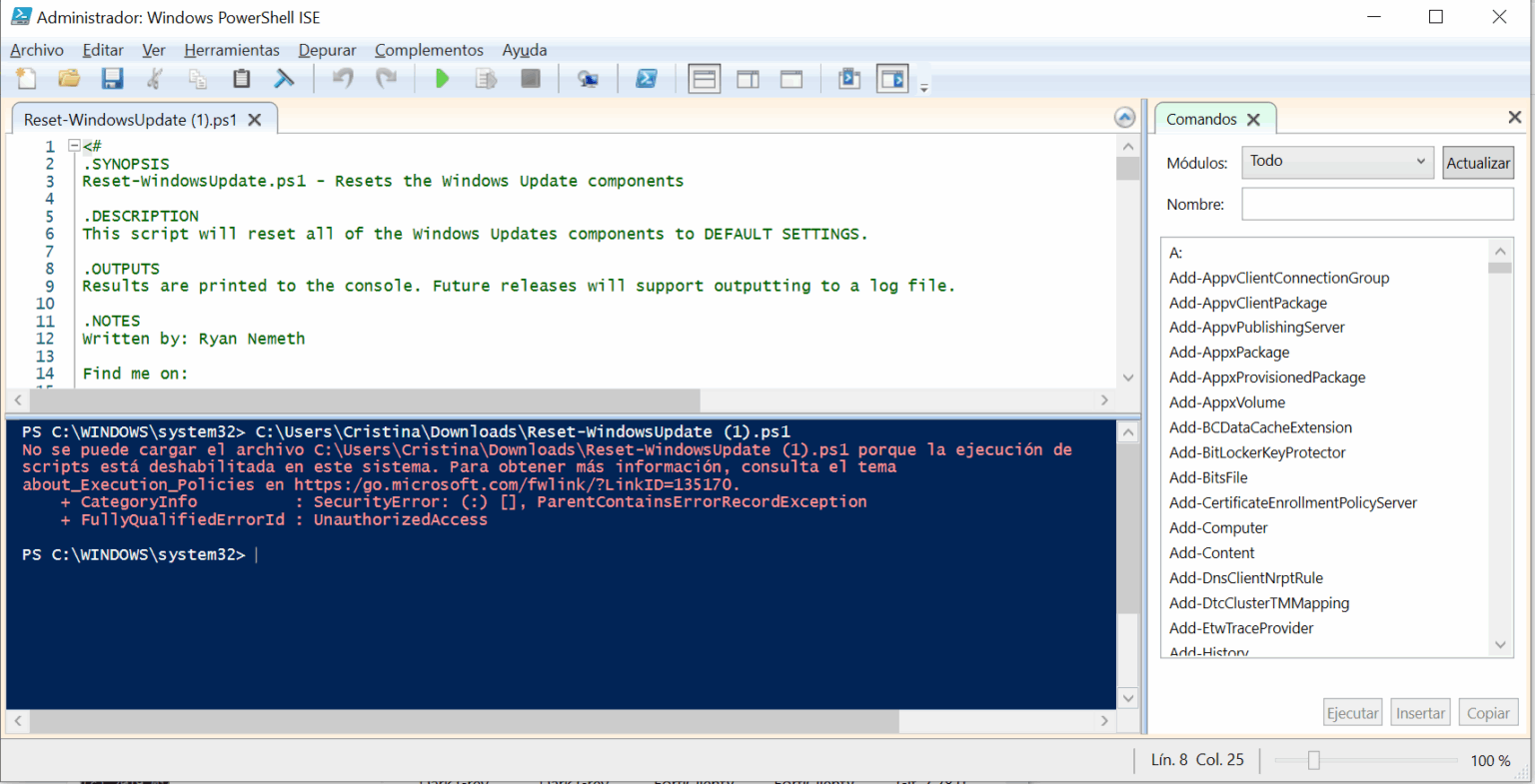Open the Depurar menu

coord(327,50)
